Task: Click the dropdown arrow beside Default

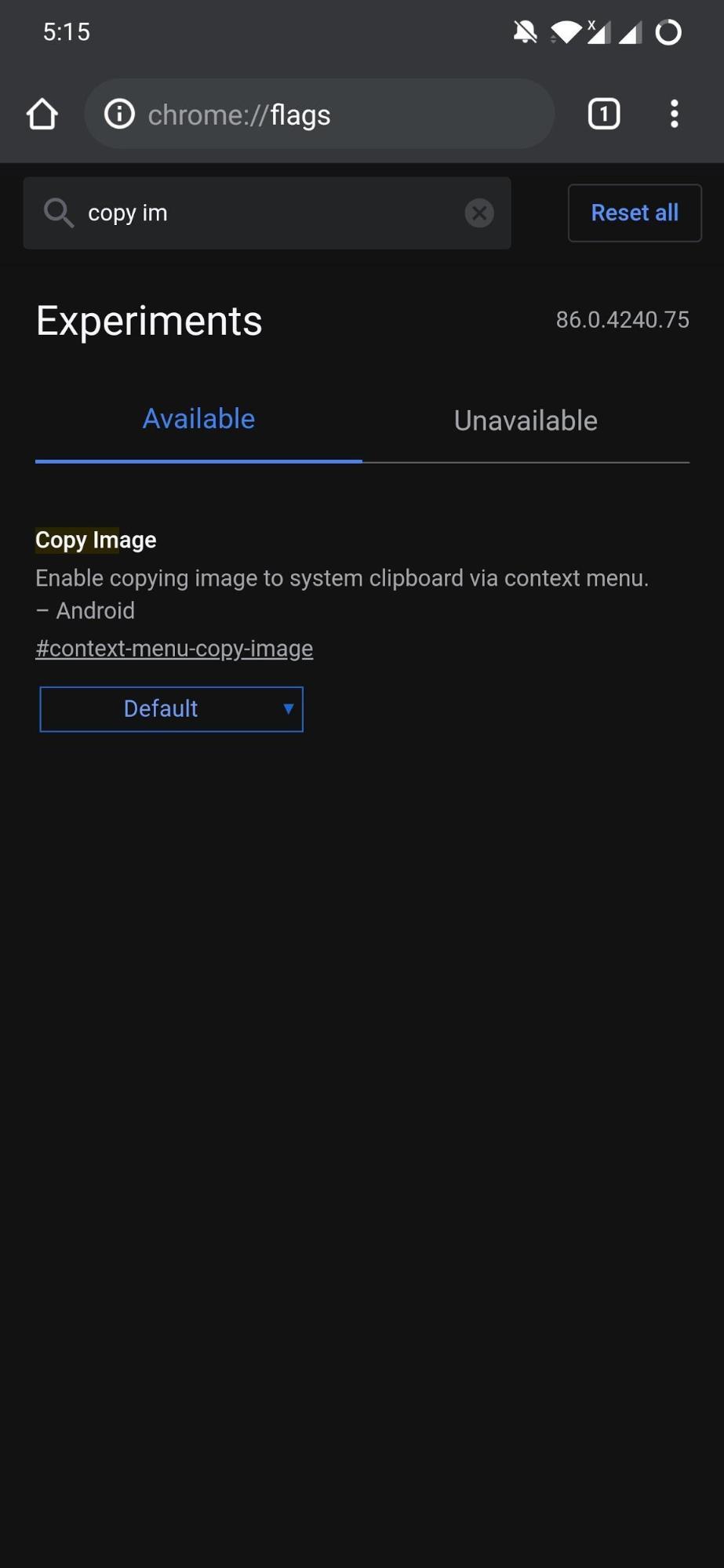Action: click(x=289, y=709)
